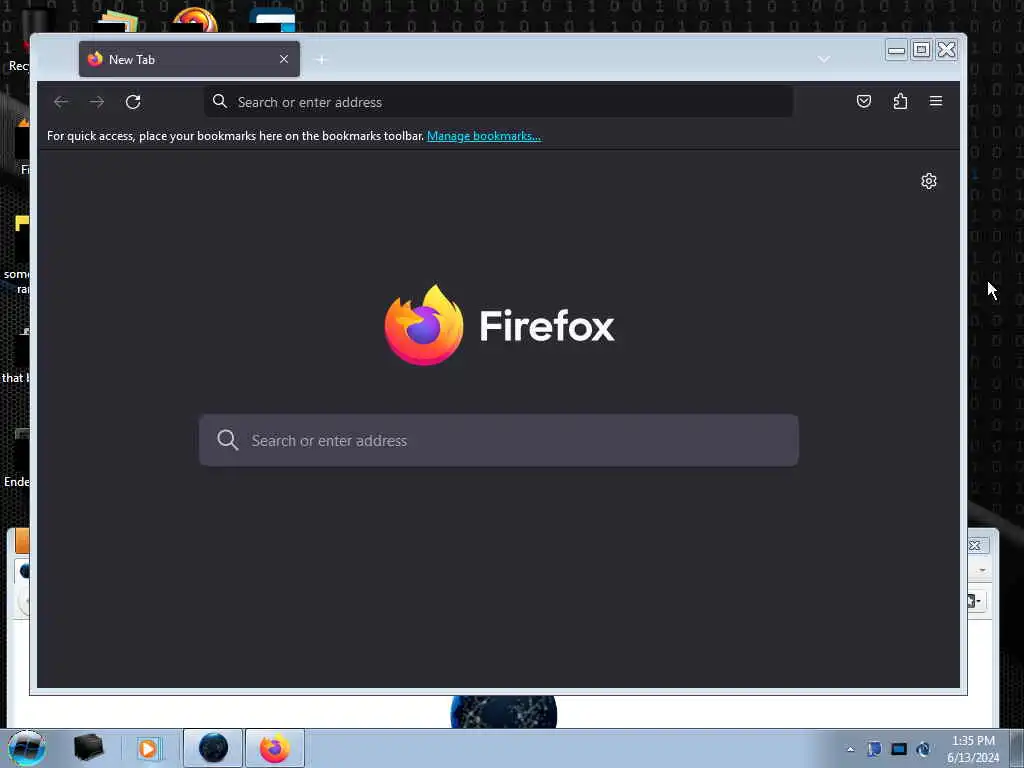This screenshot has width=1024, height=768.
Task: Close the Firefox window
Action: coord(946,50)
